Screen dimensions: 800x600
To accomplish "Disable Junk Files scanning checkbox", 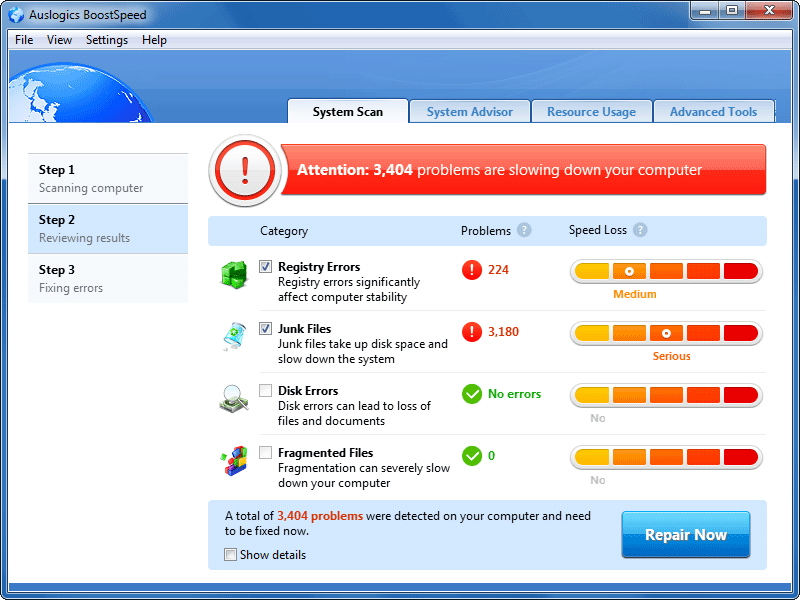I will pos(265,328).
